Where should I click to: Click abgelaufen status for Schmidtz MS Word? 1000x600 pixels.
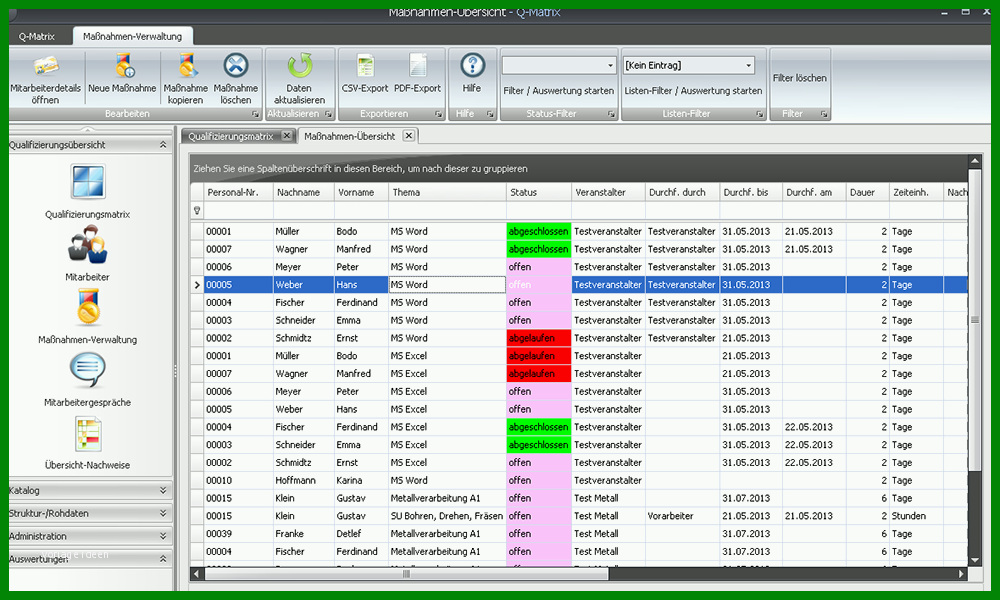(539, 338)
